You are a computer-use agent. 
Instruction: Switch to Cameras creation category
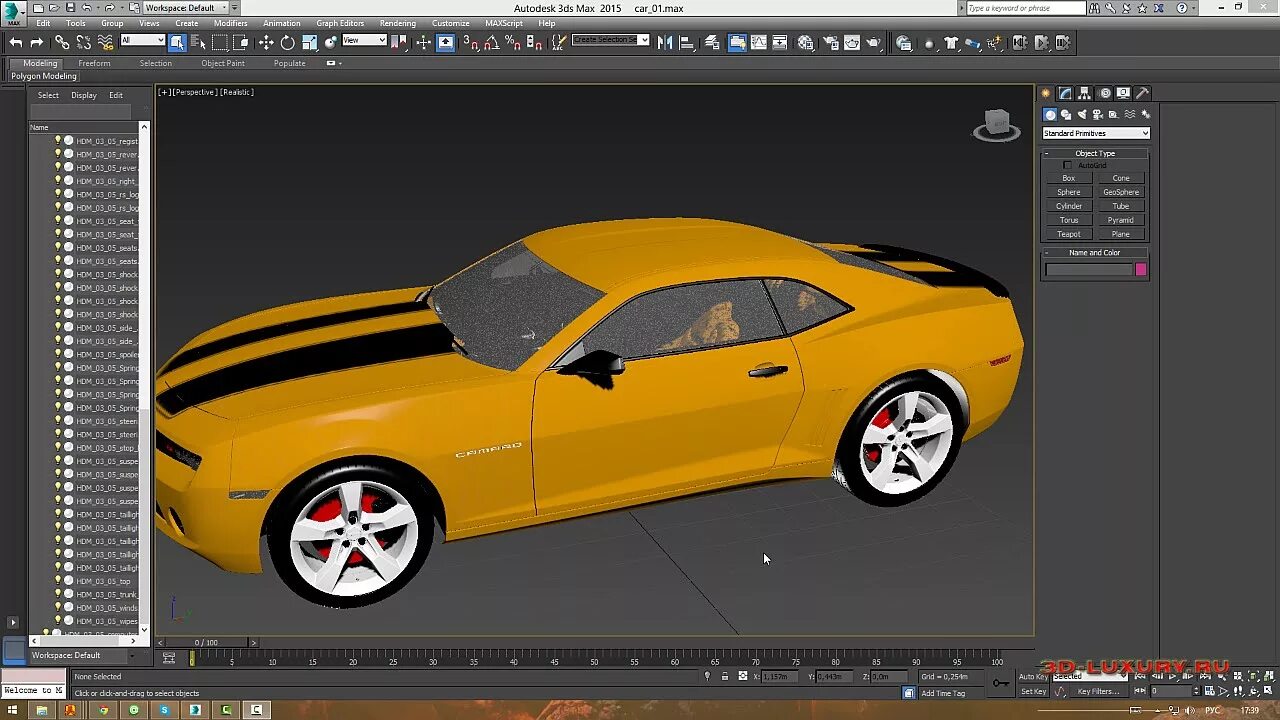(x=1097, y=114)
